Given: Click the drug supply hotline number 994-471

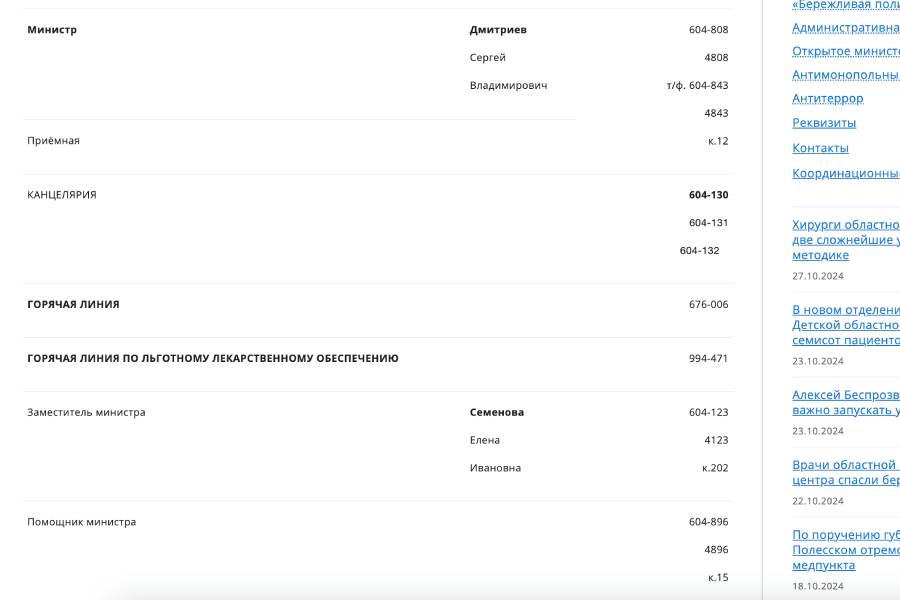Looking at the screenshot, I should (x=708, y=359).
